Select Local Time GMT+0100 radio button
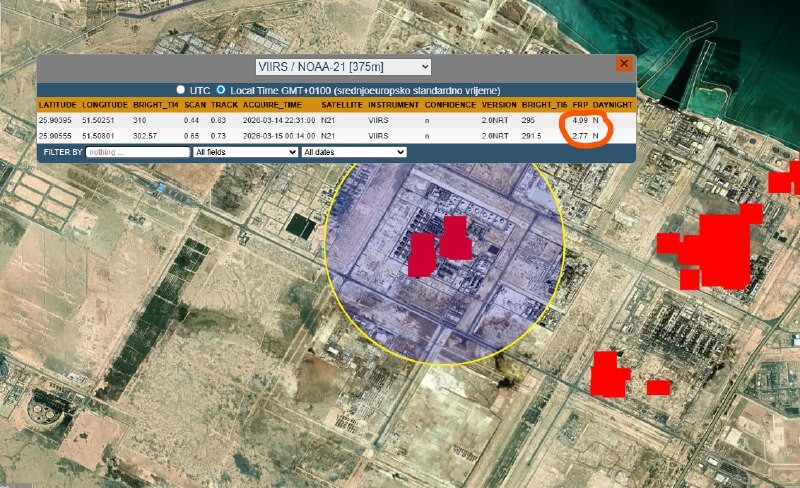800x488 pixels. (221, 90)
